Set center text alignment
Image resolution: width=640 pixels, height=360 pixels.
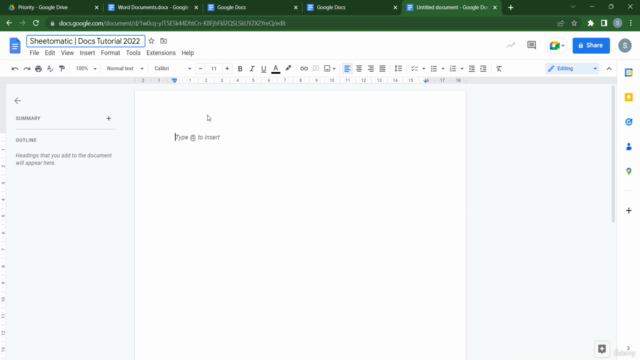click(x=359, y=69)
